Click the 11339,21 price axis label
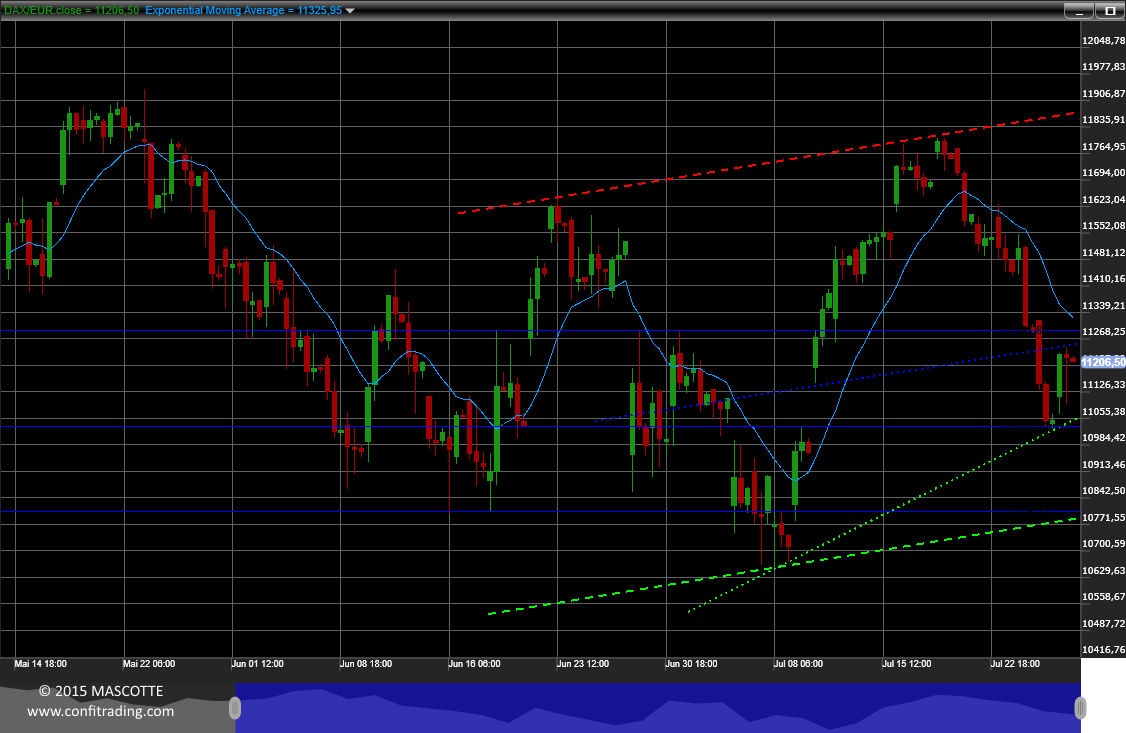1126x733 pixels. tap(1103, 306)
